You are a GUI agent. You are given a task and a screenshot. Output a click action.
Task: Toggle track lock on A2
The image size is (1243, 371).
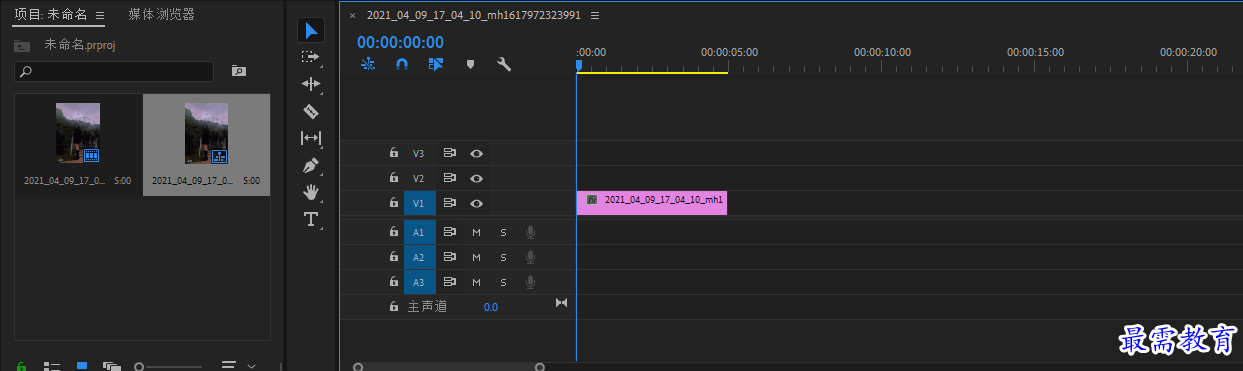click(394, 257)
